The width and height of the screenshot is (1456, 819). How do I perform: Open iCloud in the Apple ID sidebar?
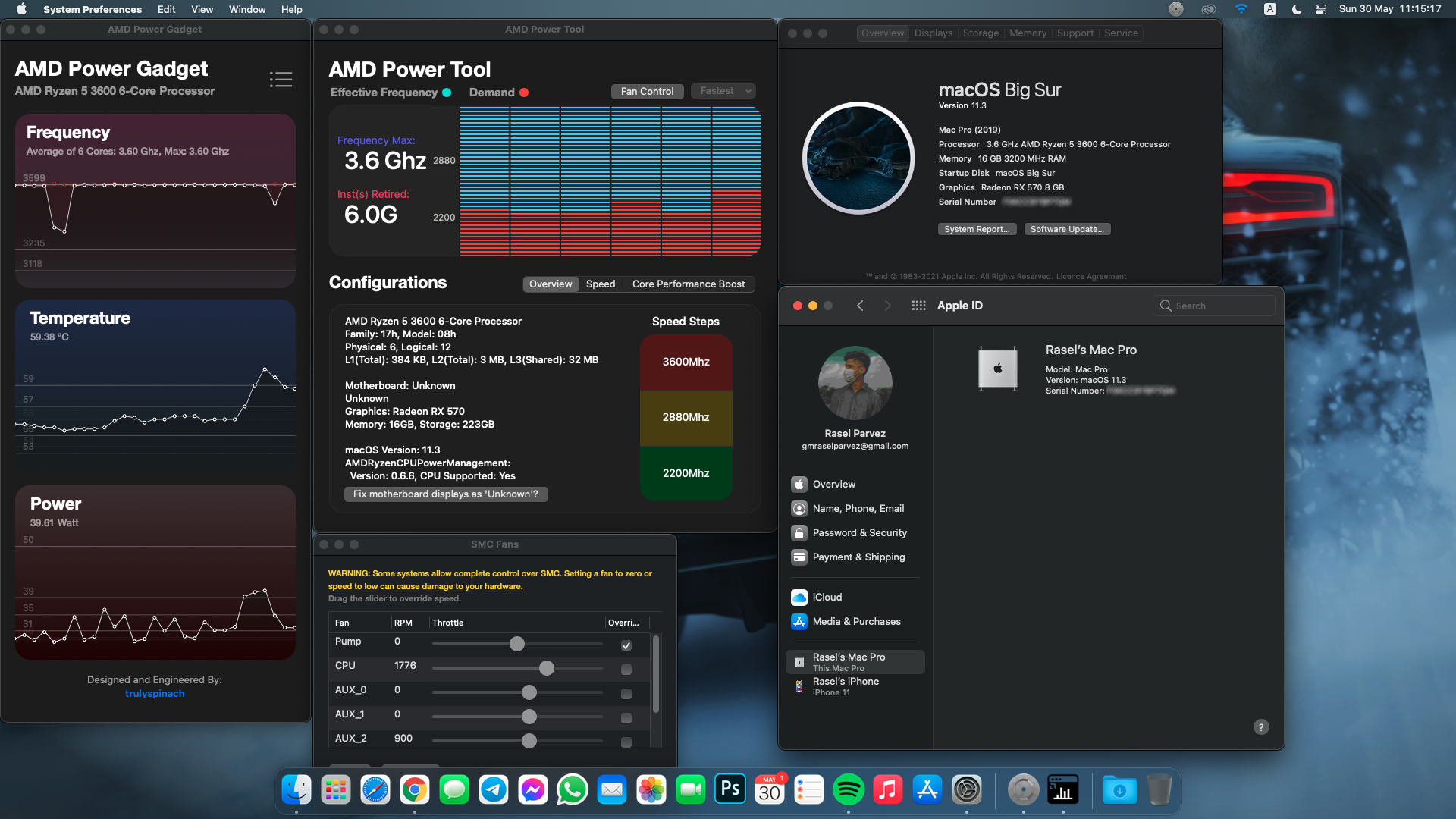point(827,598)
